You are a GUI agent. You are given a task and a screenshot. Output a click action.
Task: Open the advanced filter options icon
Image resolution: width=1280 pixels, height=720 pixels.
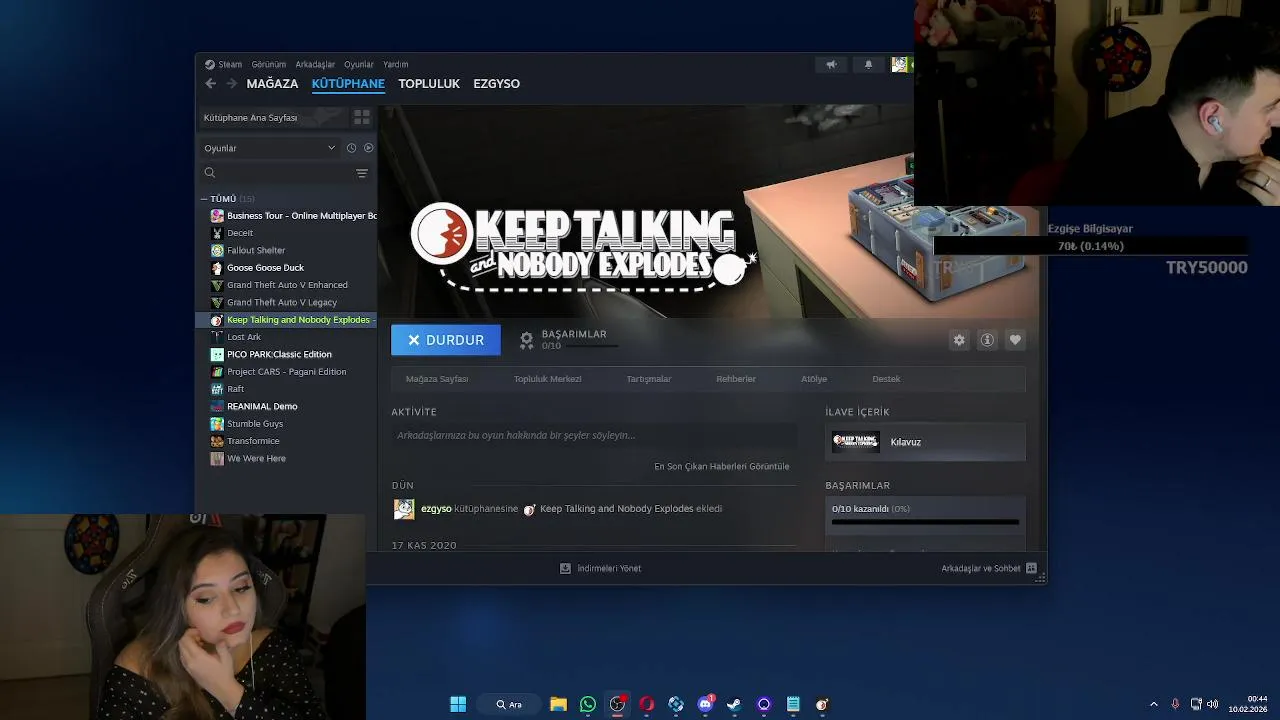pos(362,173)
